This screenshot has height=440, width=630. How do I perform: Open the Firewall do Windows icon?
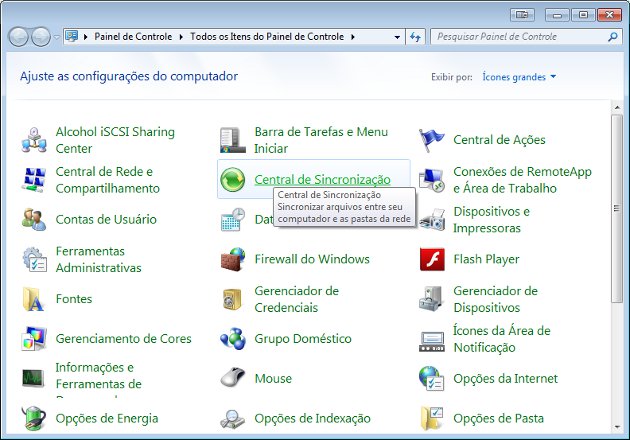coord(233,259)
